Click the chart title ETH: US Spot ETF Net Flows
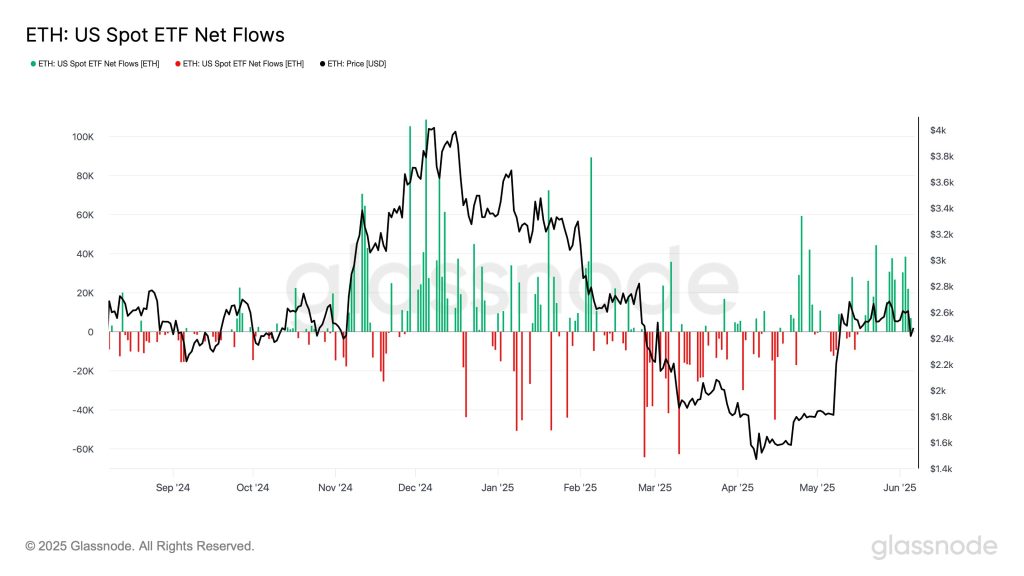Image resolution: width=1024 pixels, height=576 pixels. (155, 35)
